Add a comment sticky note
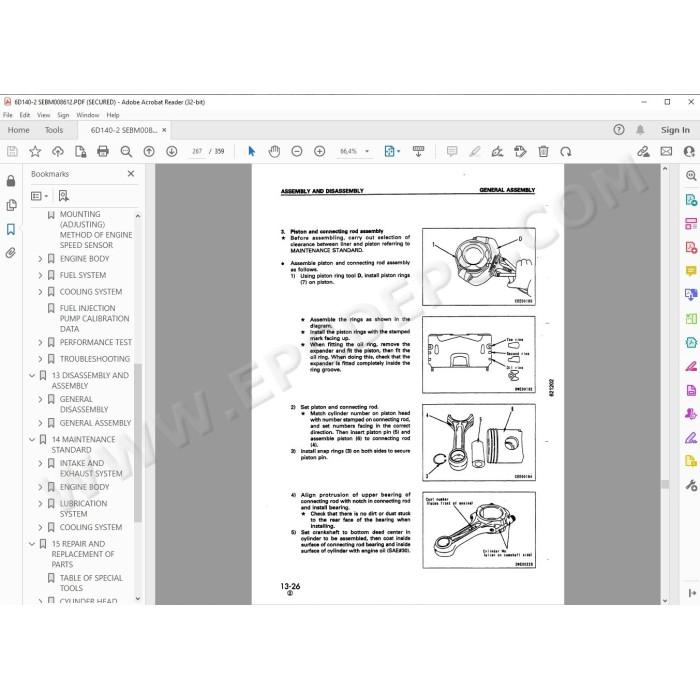 pyautogui.click(x=452, y=152)
